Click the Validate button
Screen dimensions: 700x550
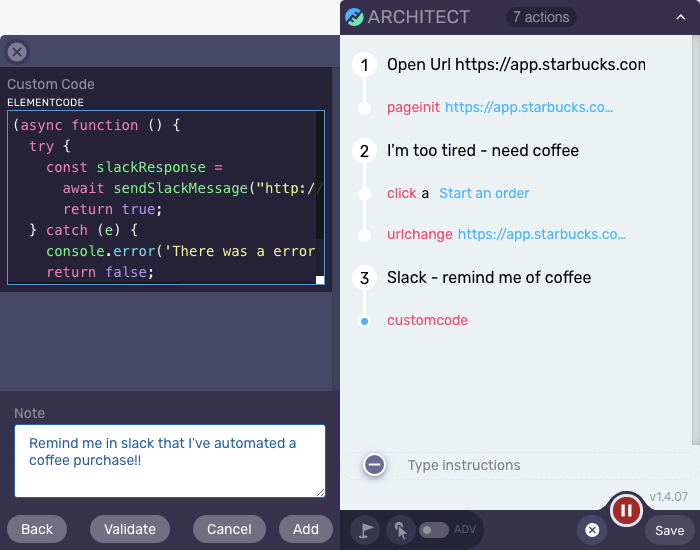coord(130,529)
